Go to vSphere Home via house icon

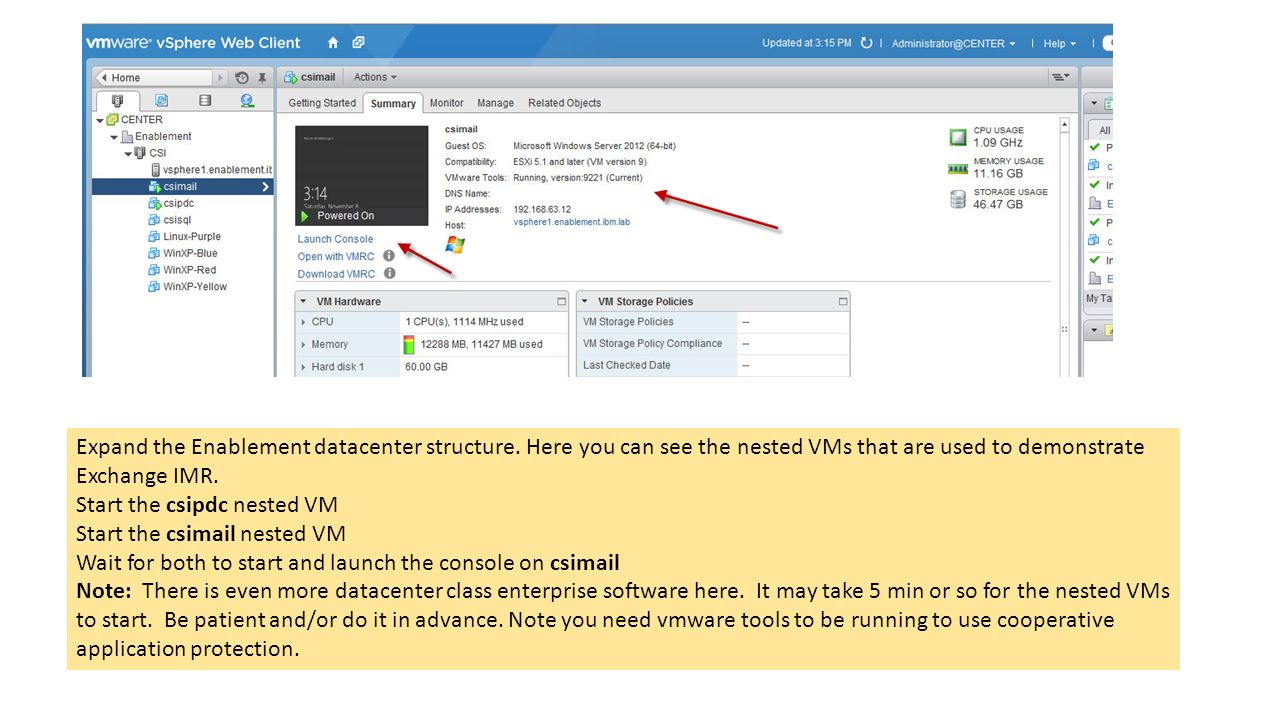[x=333, y=43]
